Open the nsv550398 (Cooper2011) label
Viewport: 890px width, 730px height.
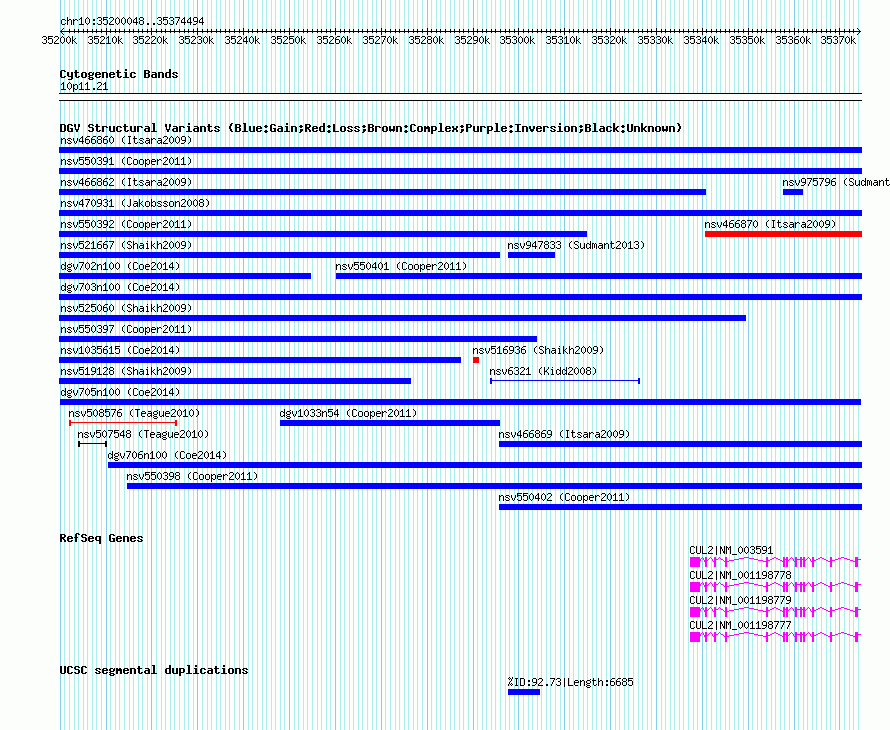pyautogui.click(x=192, y=476)
